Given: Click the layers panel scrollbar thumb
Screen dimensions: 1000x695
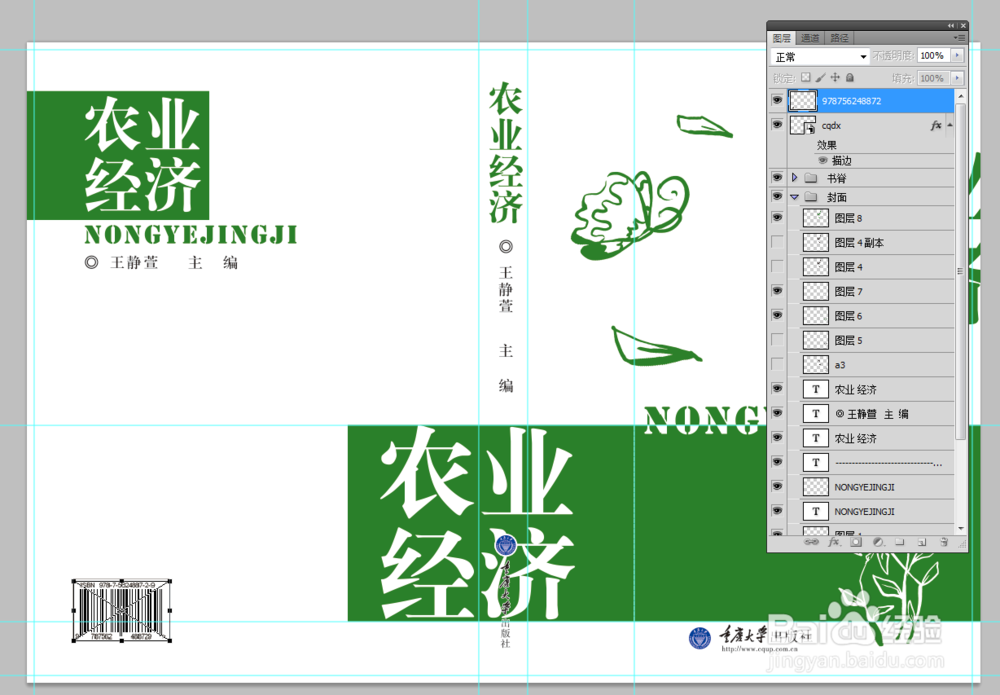Looking at the screenshot, I should pyautogui.click(x=960, y=271).
